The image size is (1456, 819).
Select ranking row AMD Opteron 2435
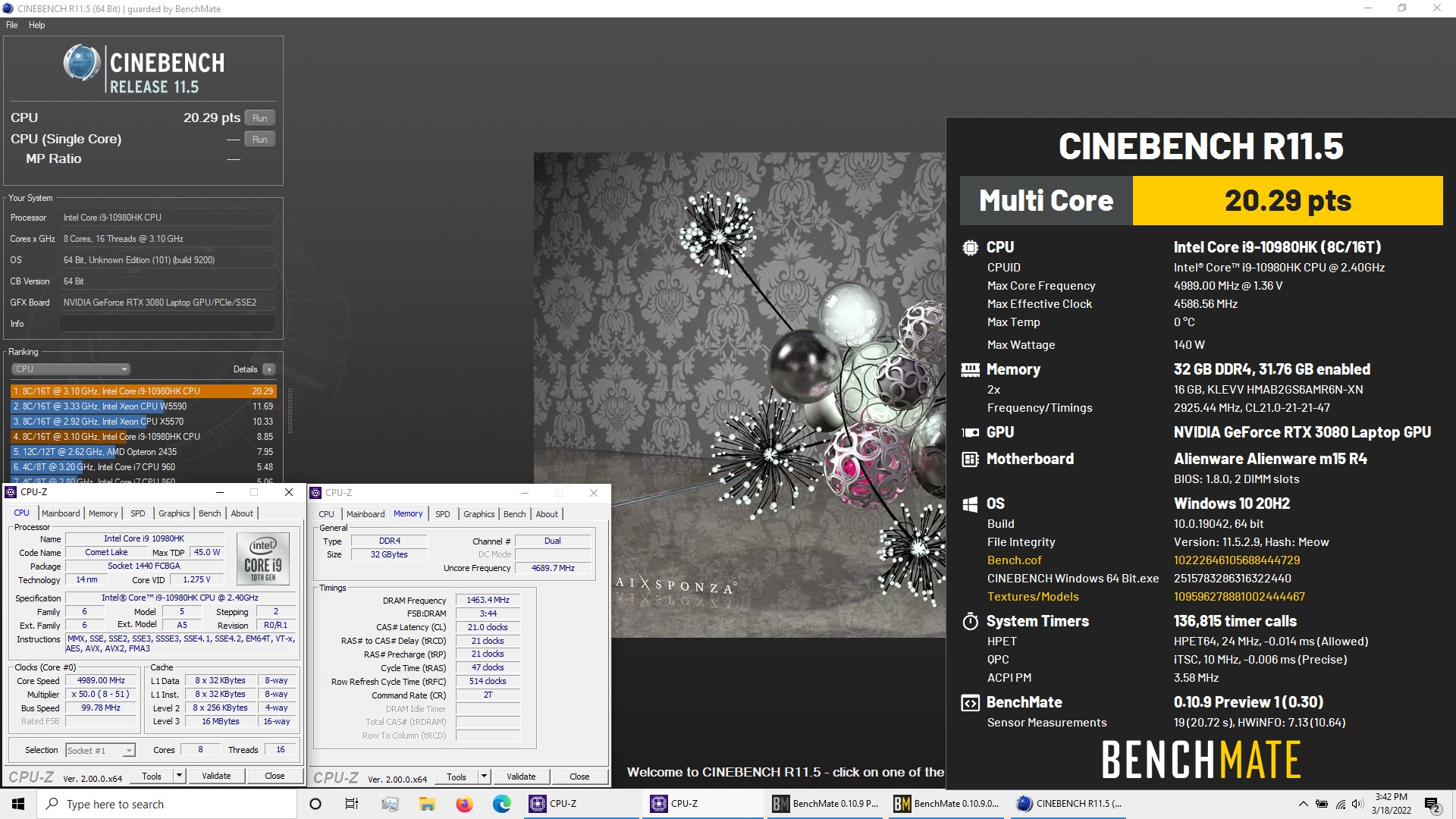click(143, 452)
